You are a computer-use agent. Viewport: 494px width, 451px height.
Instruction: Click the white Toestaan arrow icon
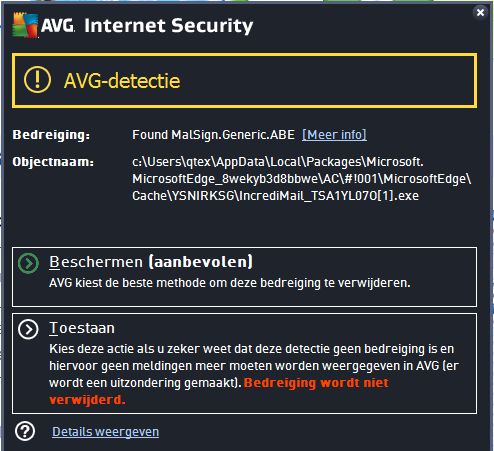pos(28,329)
